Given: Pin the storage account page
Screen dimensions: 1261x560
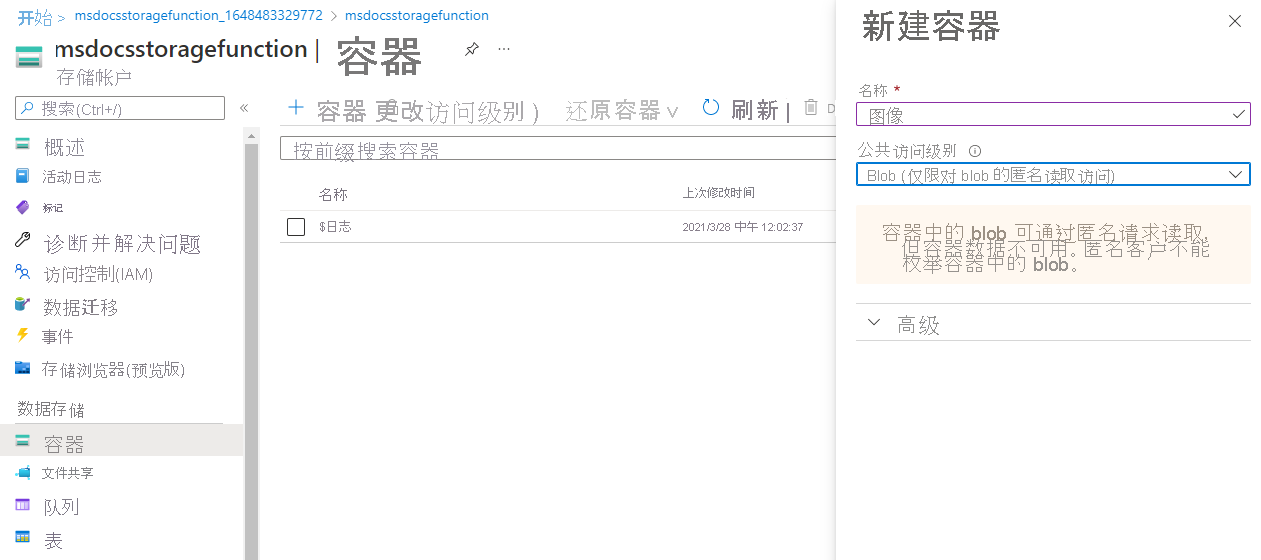Looking at the screenshot, I should [x=471, y=49].
